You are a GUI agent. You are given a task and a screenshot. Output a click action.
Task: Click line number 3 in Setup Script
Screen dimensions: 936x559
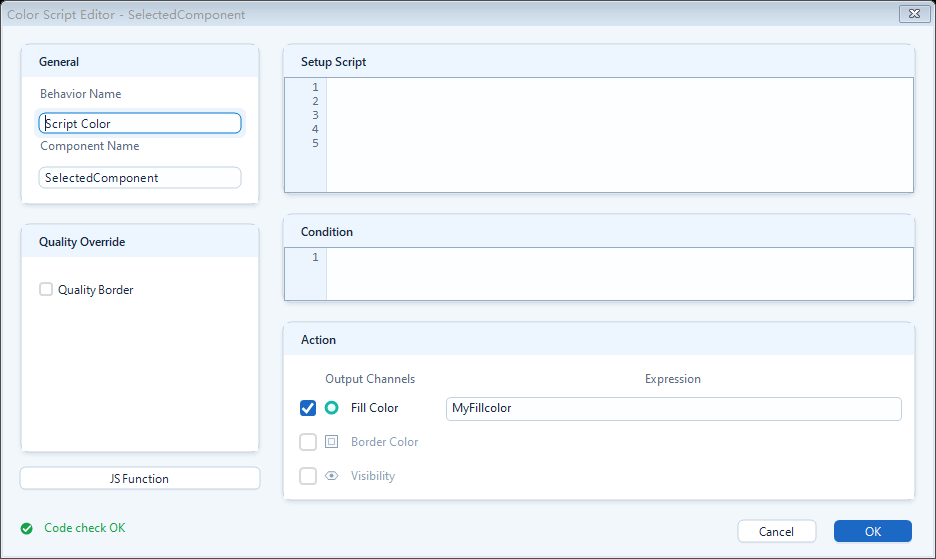(x=315, y=115)
